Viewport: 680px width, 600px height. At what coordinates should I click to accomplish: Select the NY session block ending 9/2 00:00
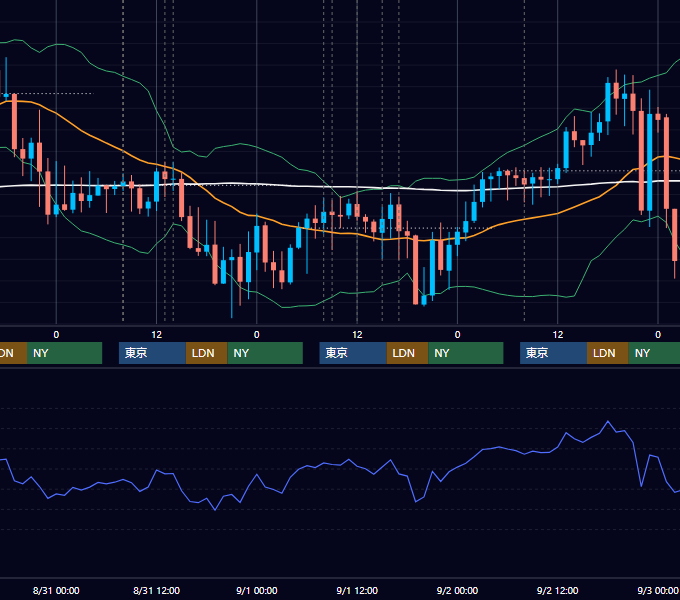[466, 353]
